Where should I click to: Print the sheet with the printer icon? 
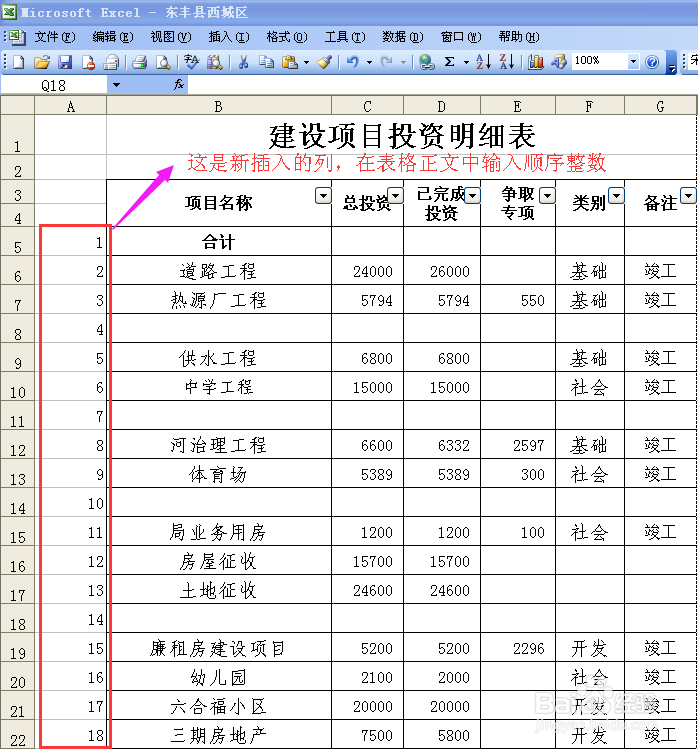[x=140, y=62]
